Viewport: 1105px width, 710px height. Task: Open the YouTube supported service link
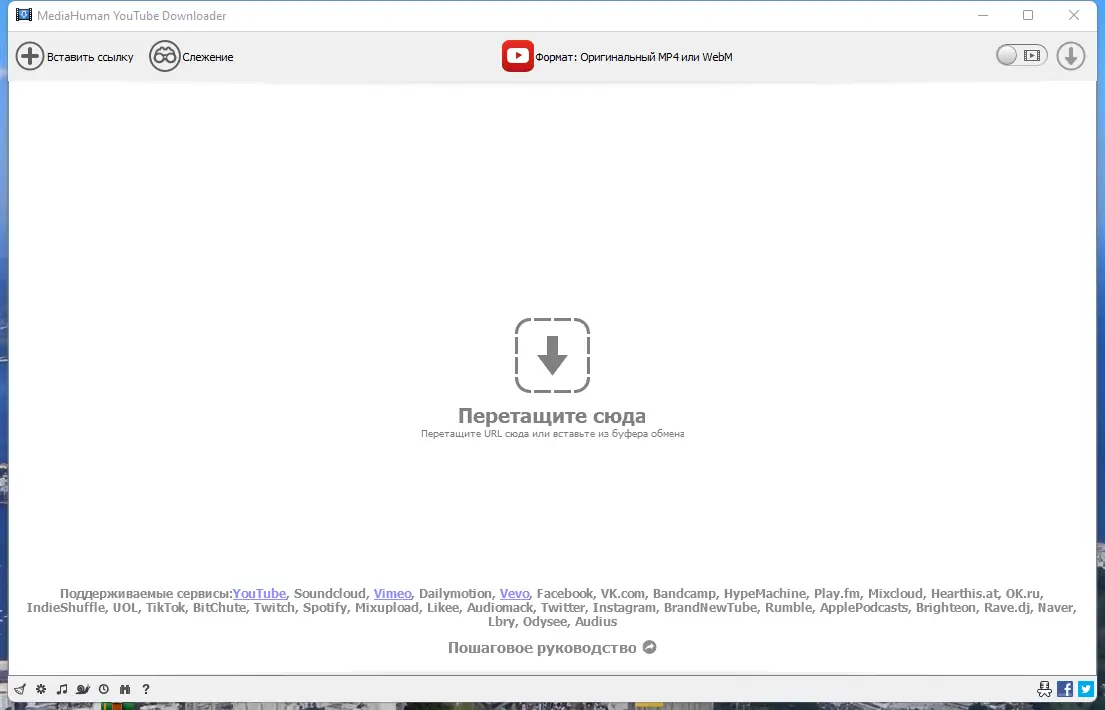point(259,593)
